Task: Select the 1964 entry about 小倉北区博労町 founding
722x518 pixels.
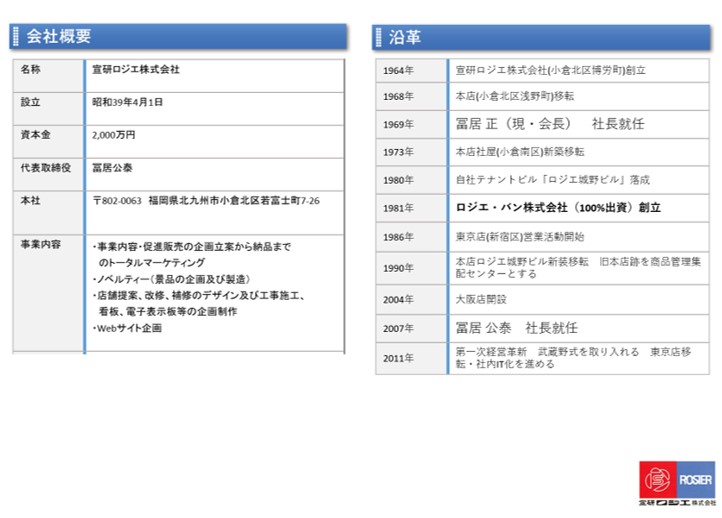Action: pos(550,70)
